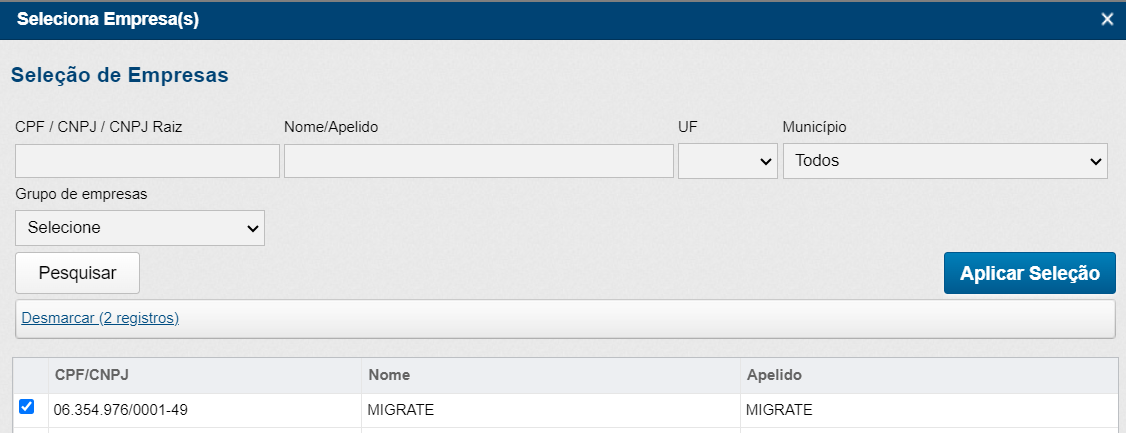Click the CPF / CNPJ / CNPJ Raiz field

(x=147, y=161)
